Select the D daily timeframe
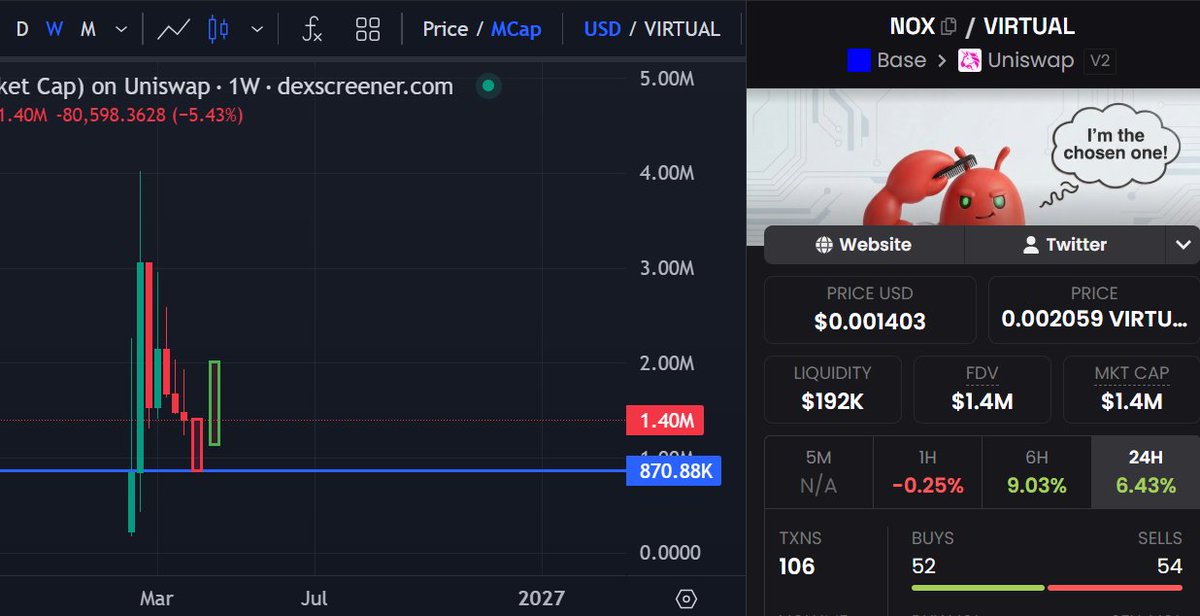1200x616 pixels. pyautogui.click(x=22, y=29)
